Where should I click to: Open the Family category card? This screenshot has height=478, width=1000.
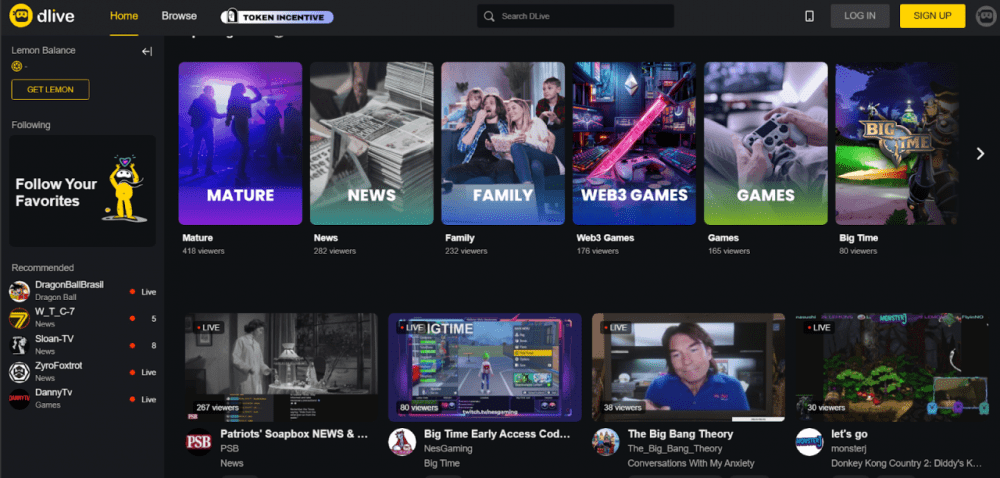tap(503, 143)
